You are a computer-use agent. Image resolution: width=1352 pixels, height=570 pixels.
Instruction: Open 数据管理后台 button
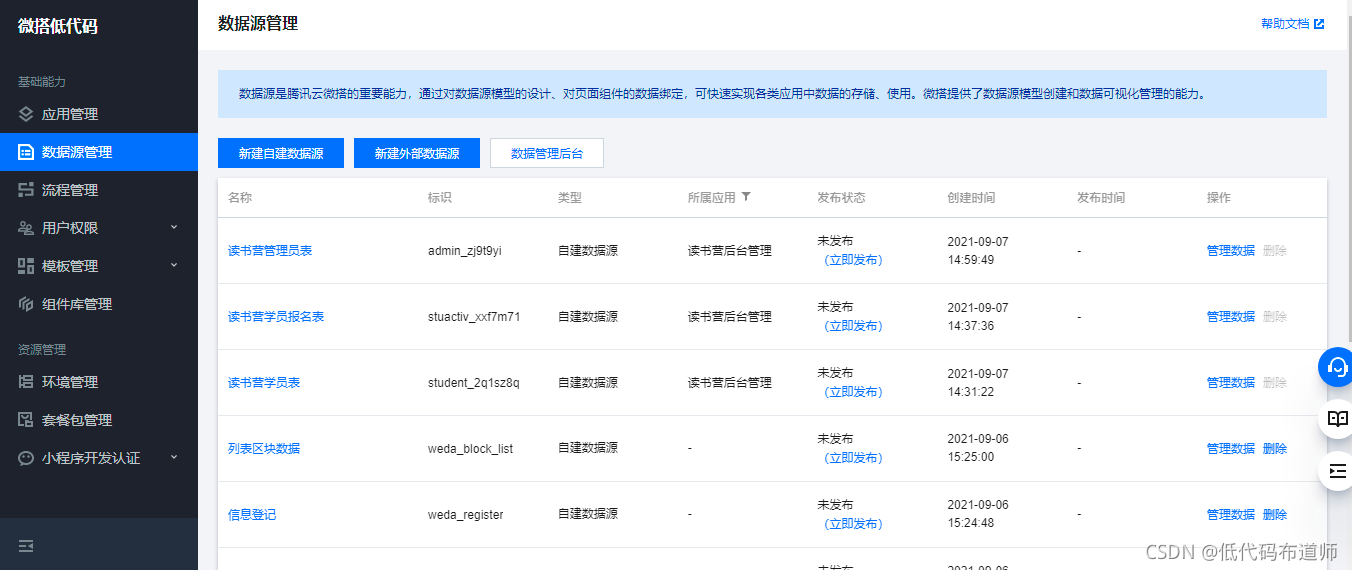[547, 153]
